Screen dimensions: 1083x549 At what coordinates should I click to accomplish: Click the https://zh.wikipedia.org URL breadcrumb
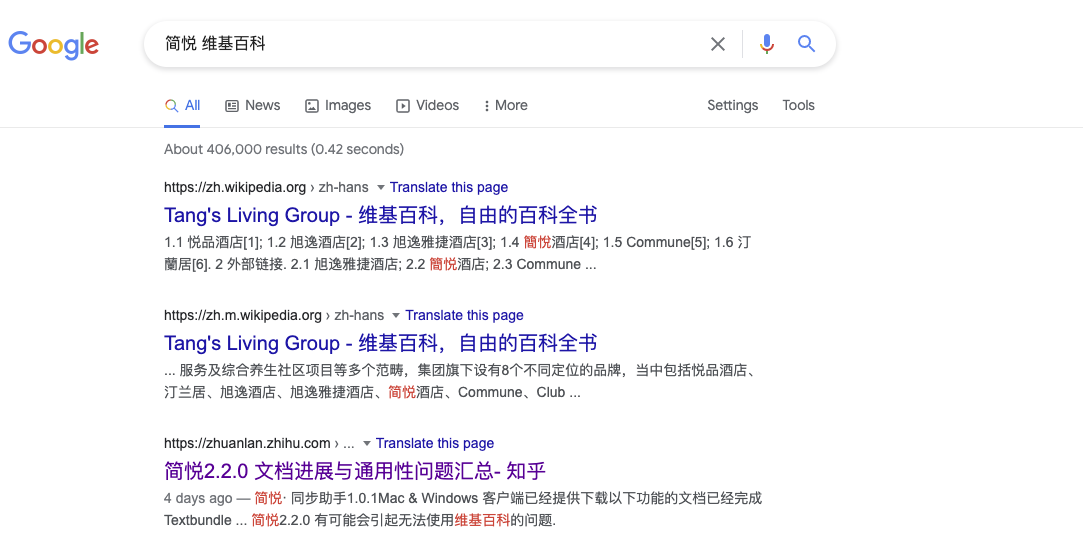tap(266, 187)
